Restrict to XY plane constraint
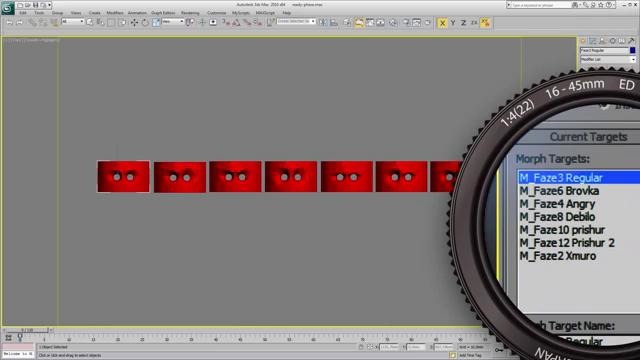The width and height of the screenshot is (640, 360). [x=474, y=23]
